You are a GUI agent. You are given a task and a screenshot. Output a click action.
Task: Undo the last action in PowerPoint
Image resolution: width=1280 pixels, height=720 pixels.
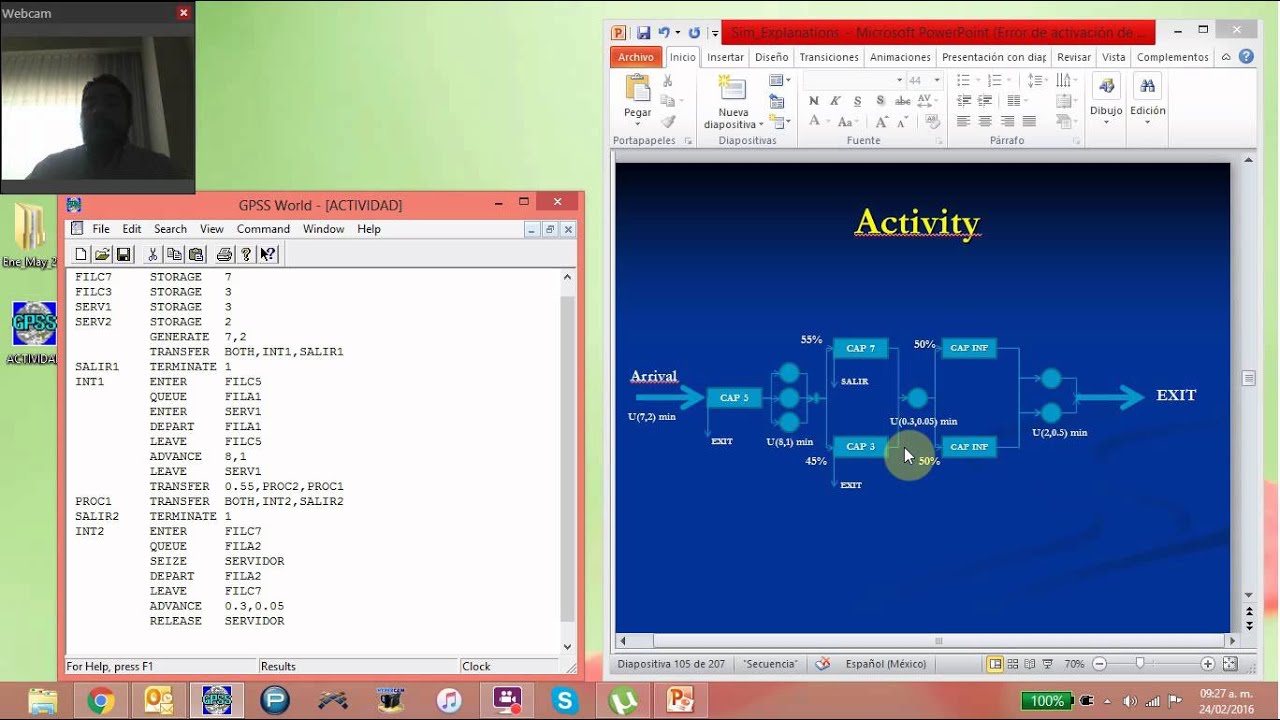coord(663,33)
